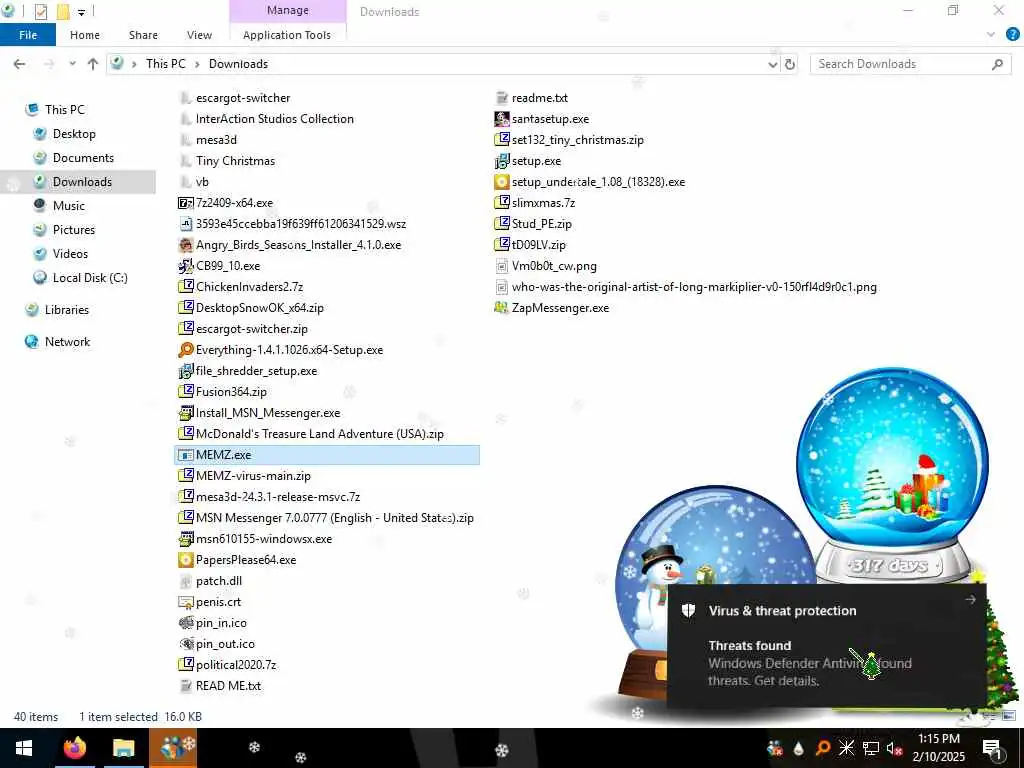1024x768 pixels.
Task: Select ZapMessenger.exe file icon
Action: [502, 308]
